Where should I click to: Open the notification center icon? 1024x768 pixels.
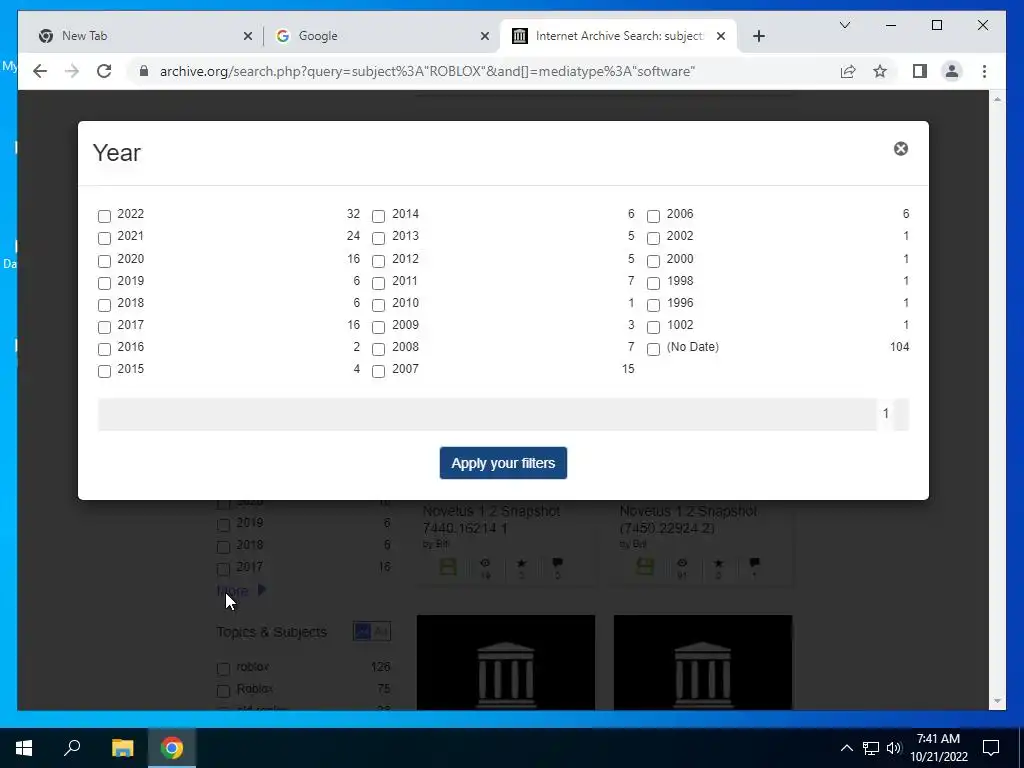(991, 748)
